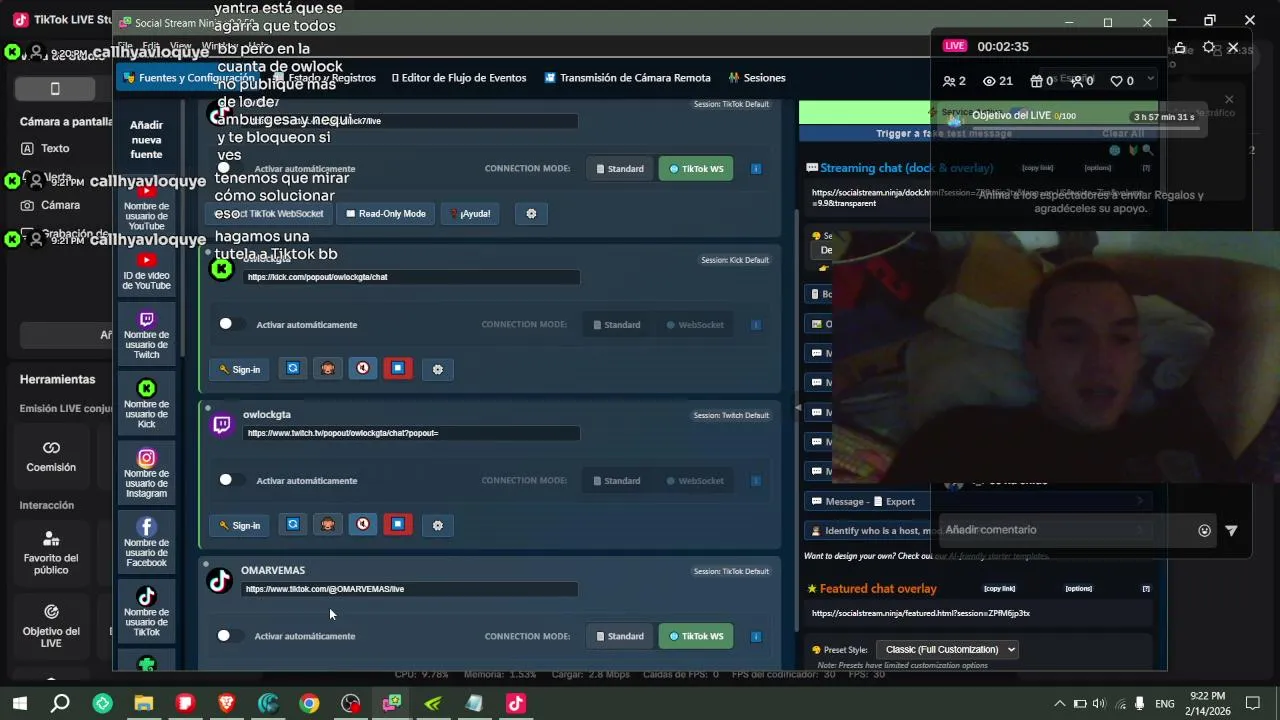Open emoji picker in comment box
Screen dimensions: 1280x720
point(1205,531)
